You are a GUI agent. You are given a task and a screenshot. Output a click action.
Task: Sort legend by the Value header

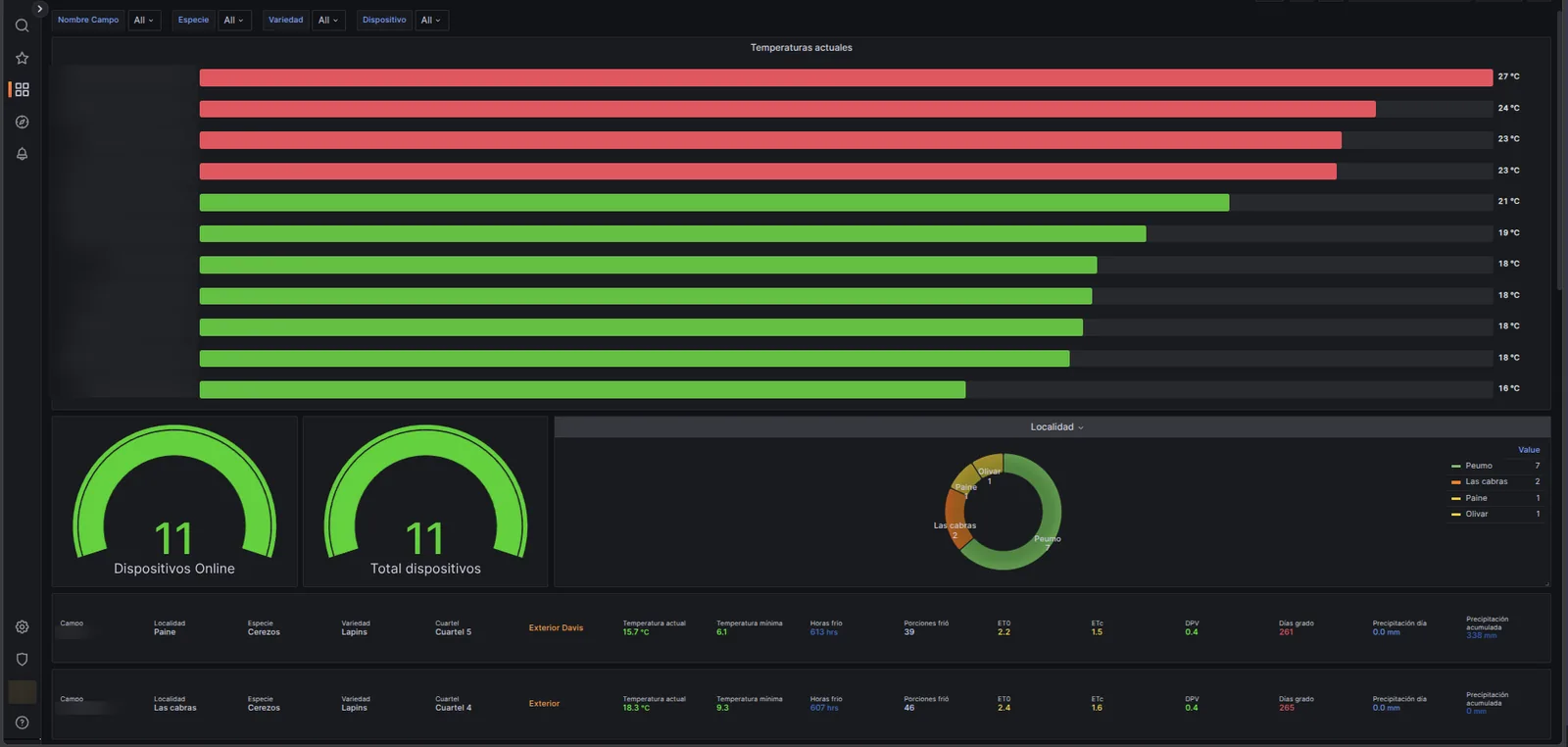(x=1529, y=450)
